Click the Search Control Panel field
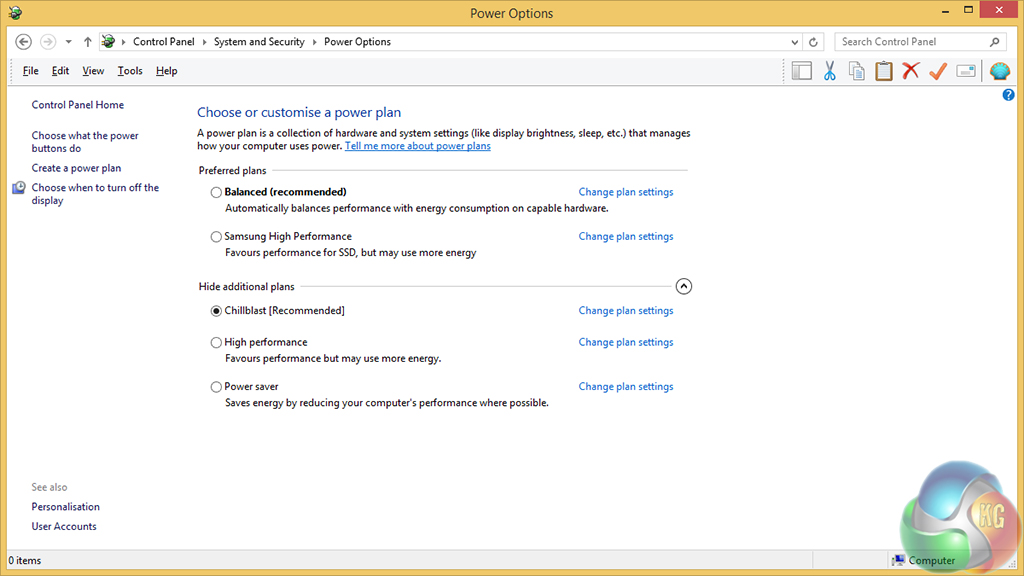The width and height of the screenshot is (1024, 576). (x=910, y=42)
